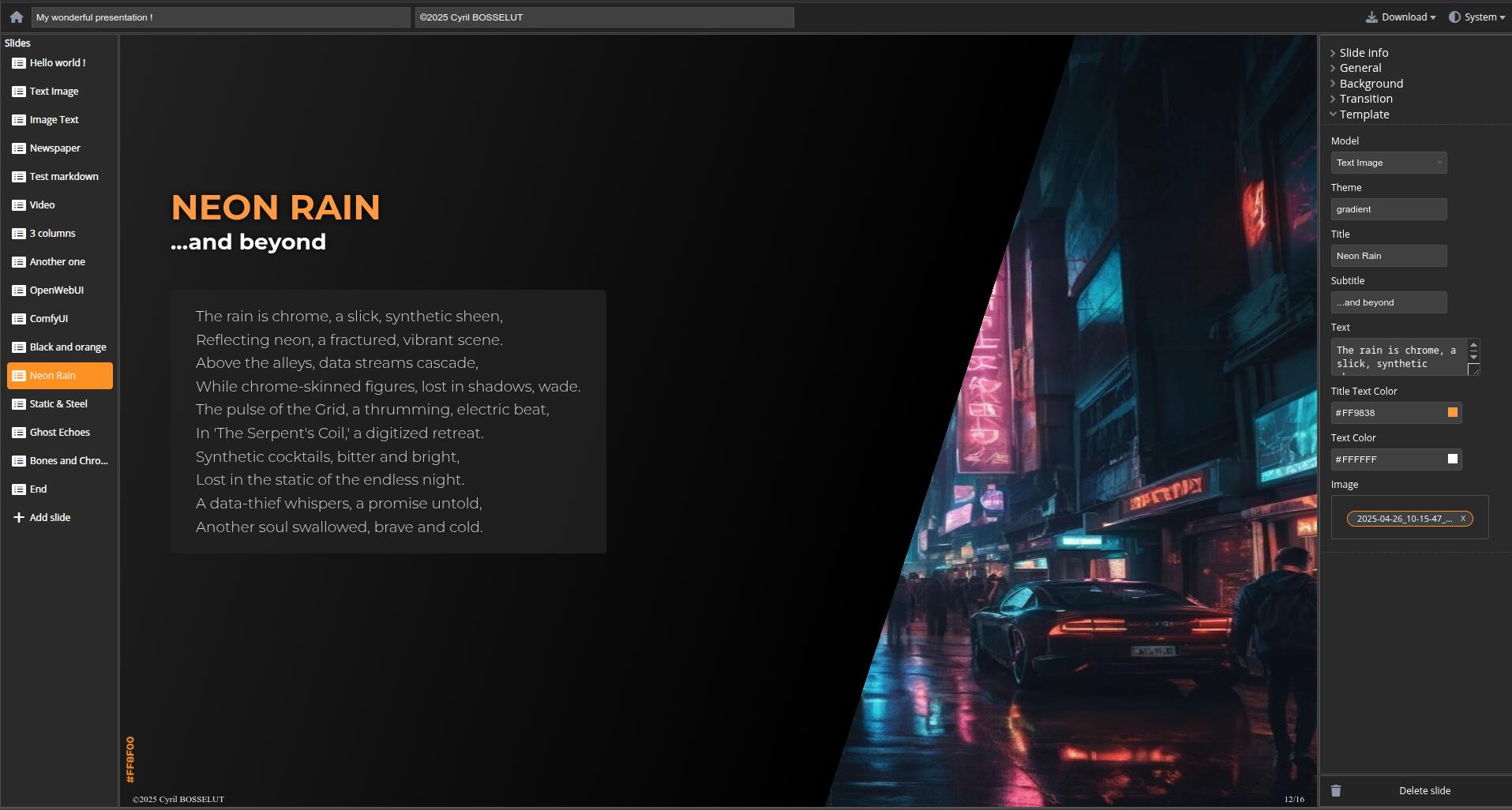
Task: Click the plus icon for Add slide
Action: point(19,517)
